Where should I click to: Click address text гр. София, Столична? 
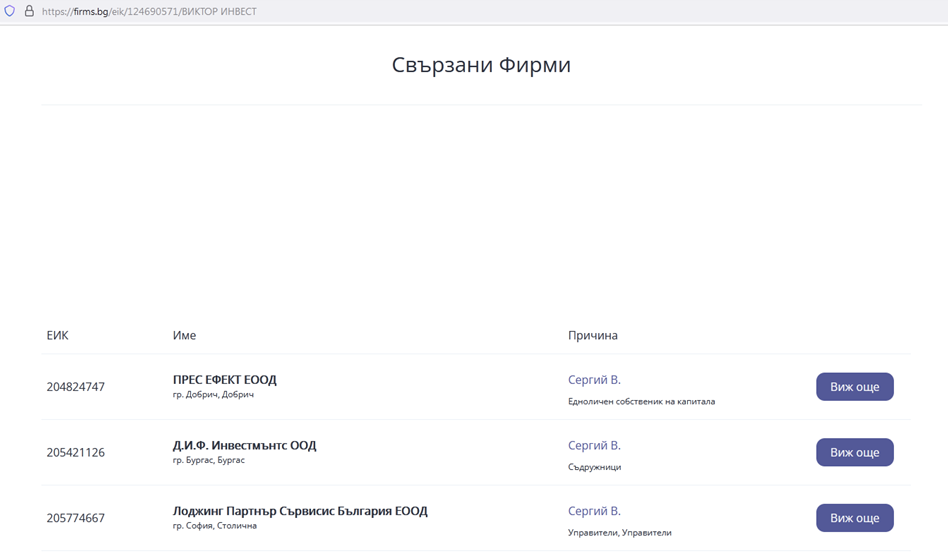[x=215, y=526]
